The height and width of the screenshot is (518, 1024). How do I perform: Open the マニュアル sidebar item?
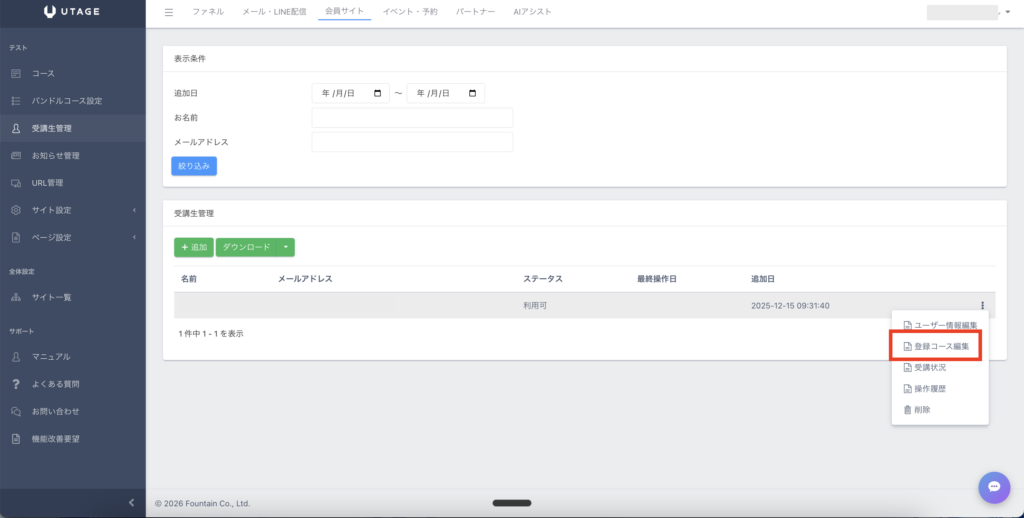[72, 357]
